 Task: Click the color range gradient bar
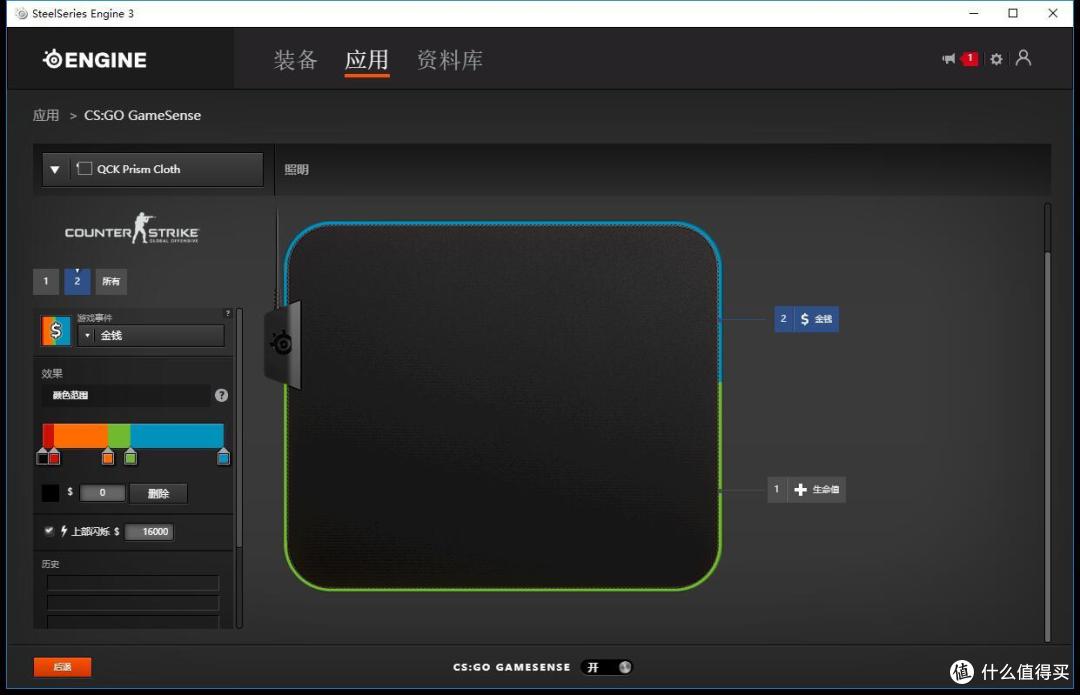(133, 436)
